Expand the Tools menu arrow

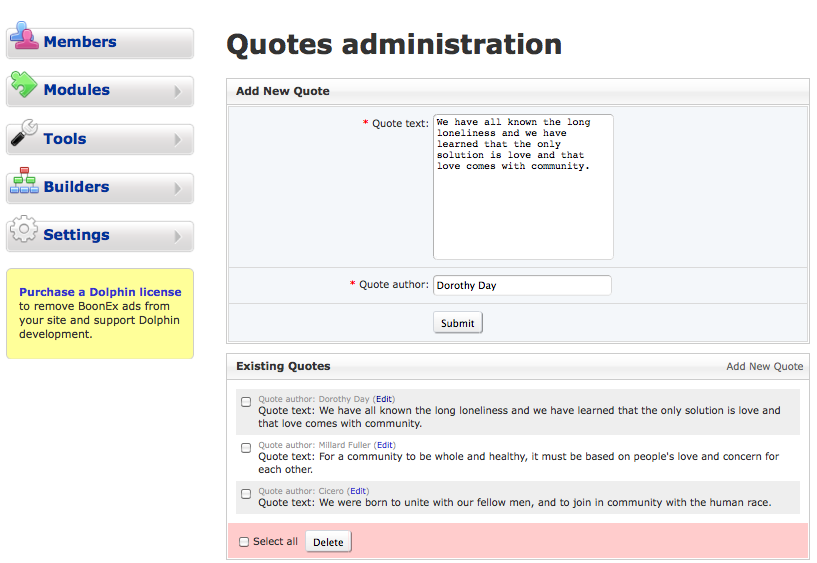(x=178, y=140)
